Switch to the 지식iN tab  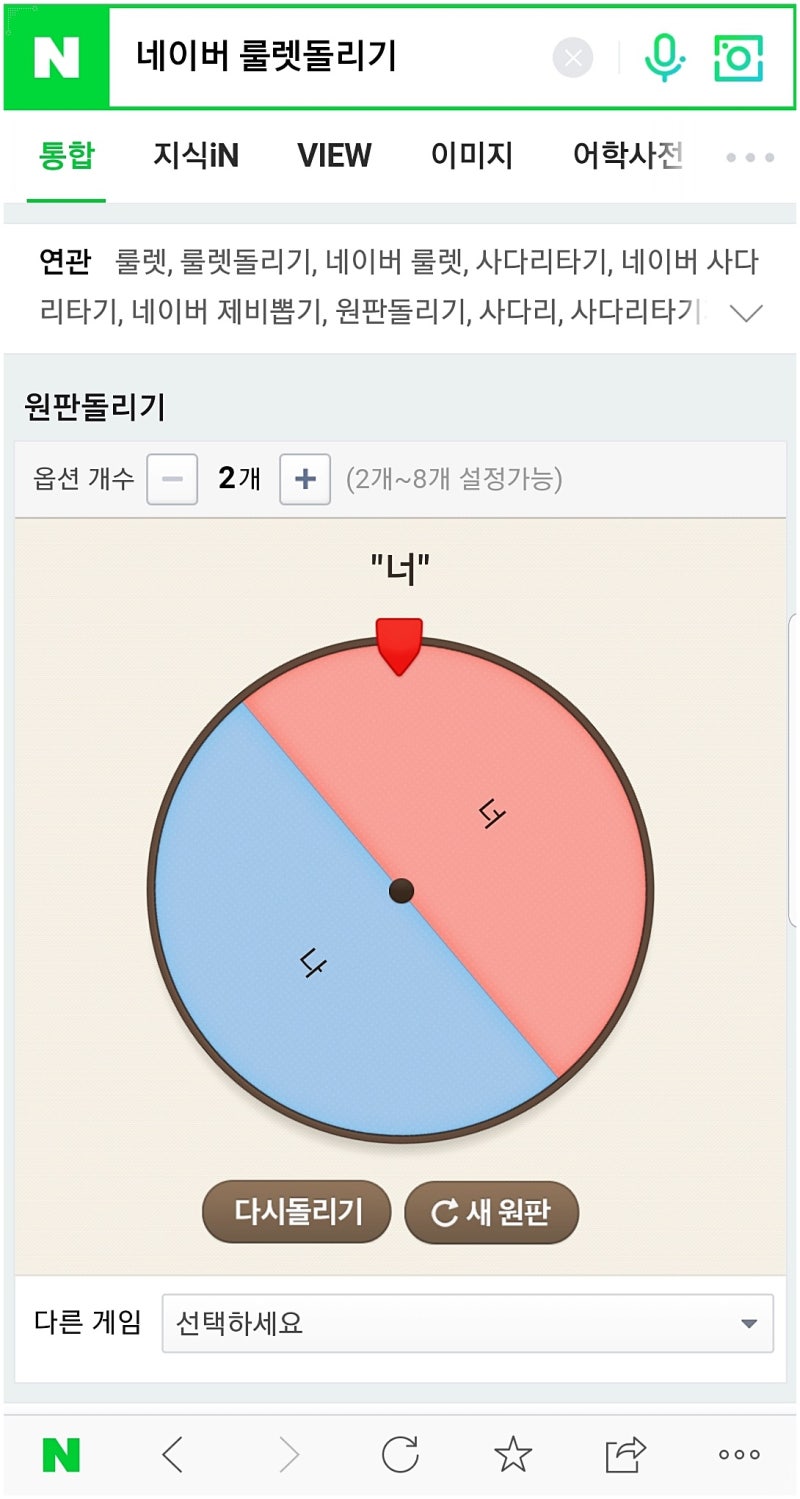(x=196, y=156)
